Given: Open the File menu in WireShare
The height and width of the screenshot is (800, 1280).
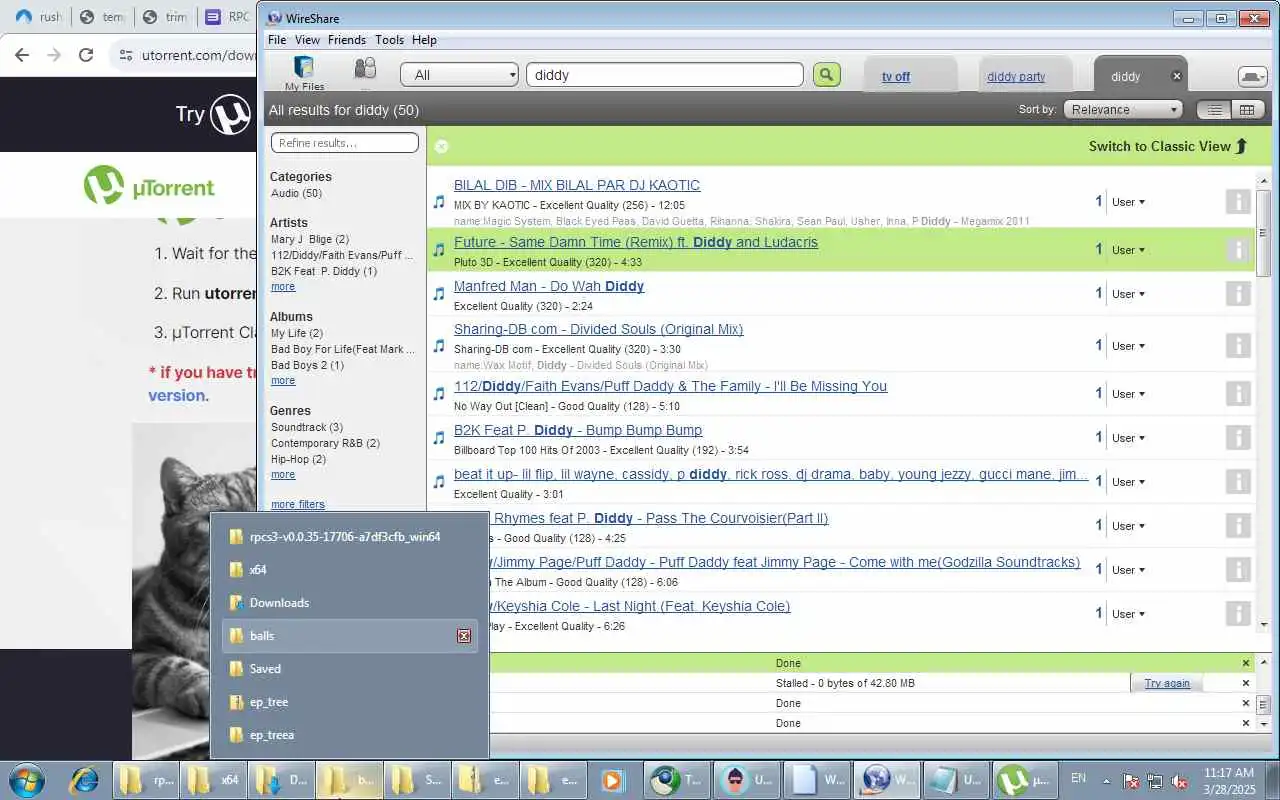Looking at the screenshot, I should pos(277,40).
